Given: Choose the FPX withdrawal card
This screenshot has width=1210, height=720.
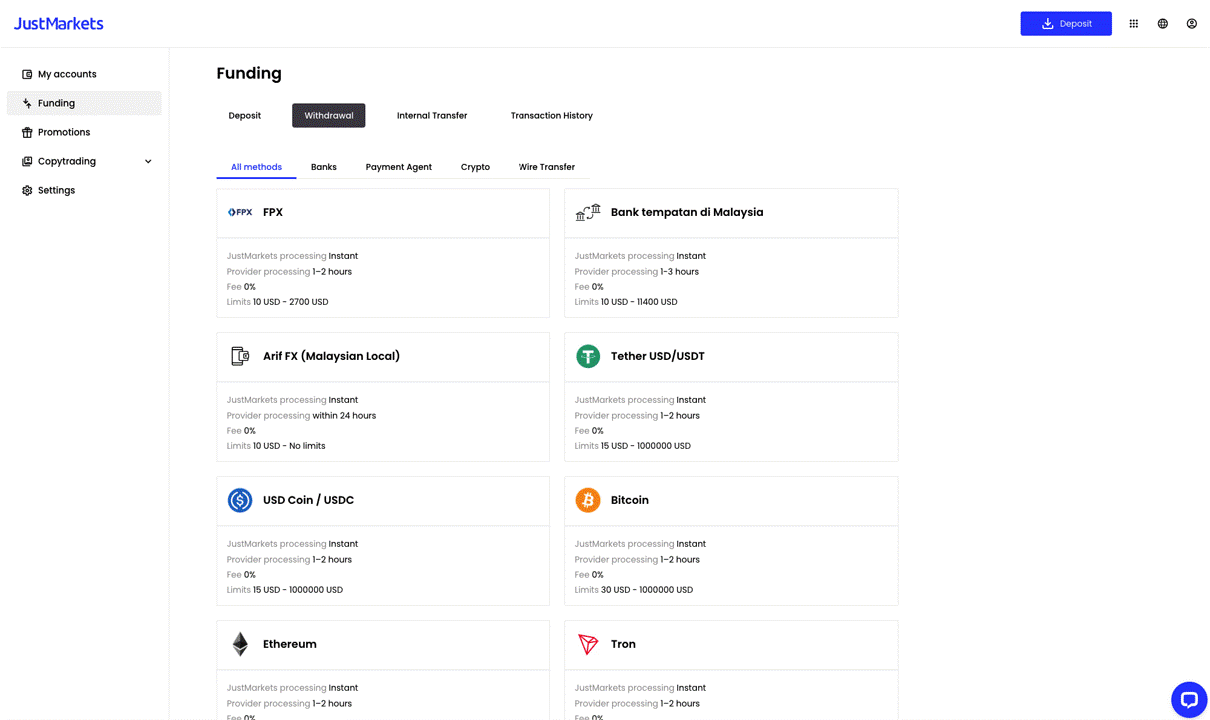Looking at the screenshot, I should point(382,253).
